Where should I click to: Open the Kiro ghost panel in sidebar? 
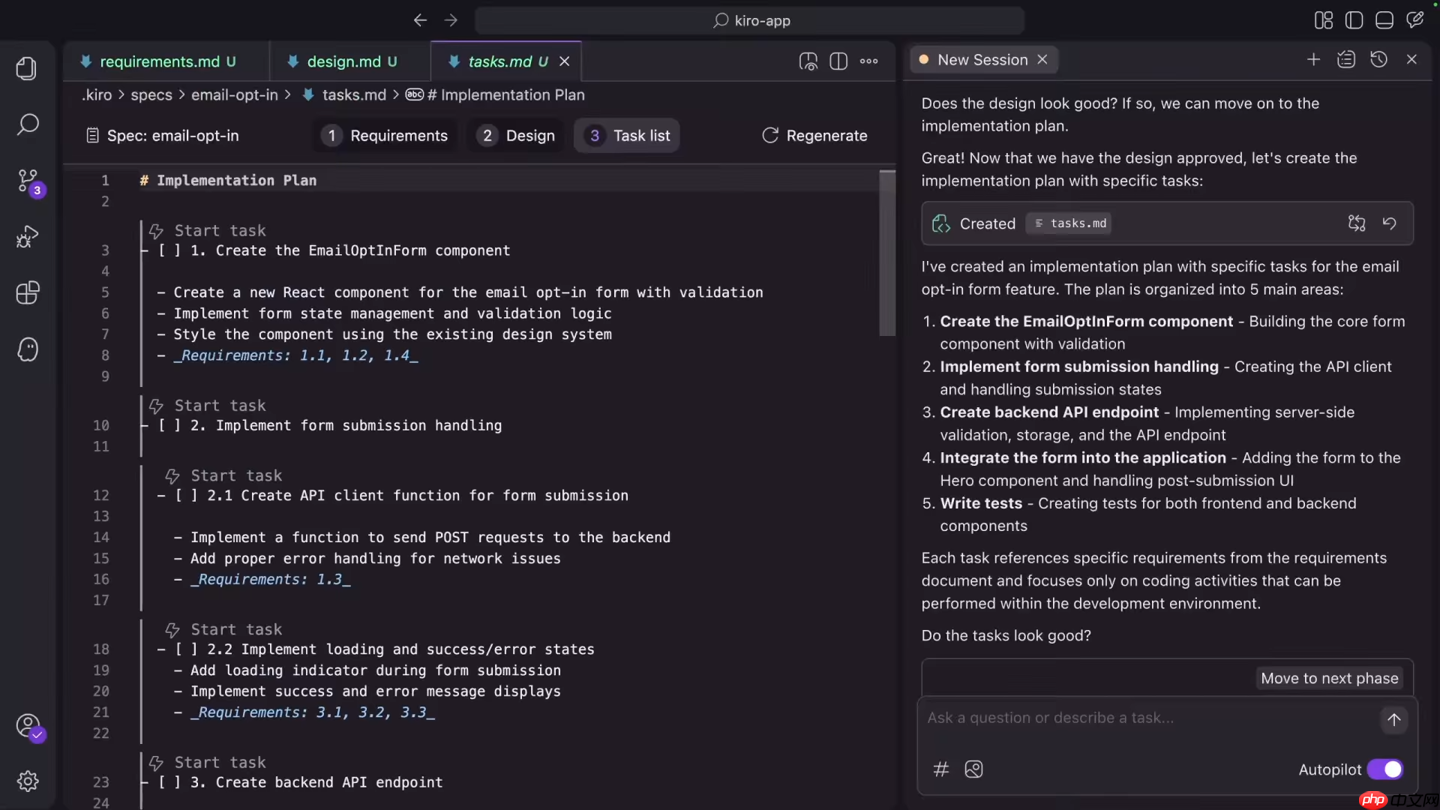click(x=27, y=349)
